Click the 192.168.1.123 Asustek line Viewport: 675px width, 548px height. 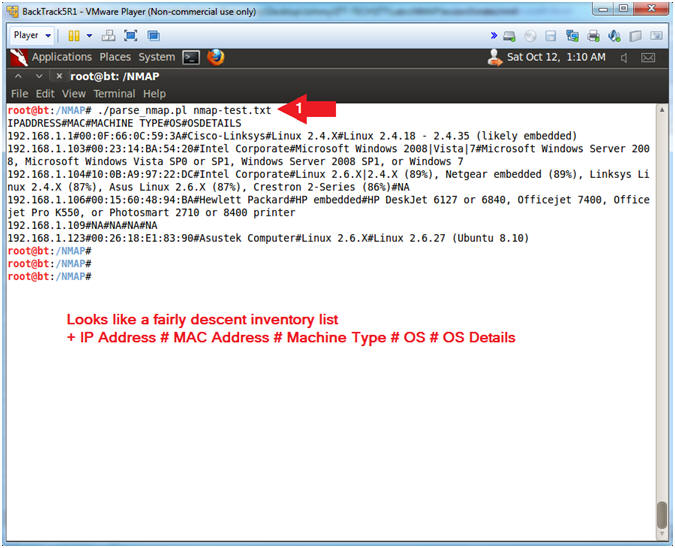tap(268, 238)
